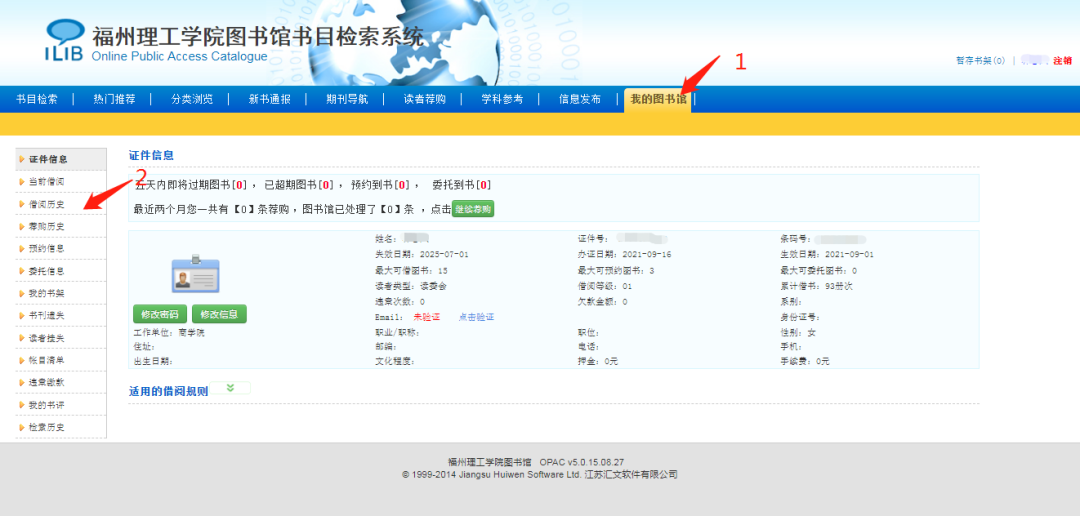Click the Online Public Access Catalogue subtitle
Screen dimensions: 1080x516
tap(179, 56)
